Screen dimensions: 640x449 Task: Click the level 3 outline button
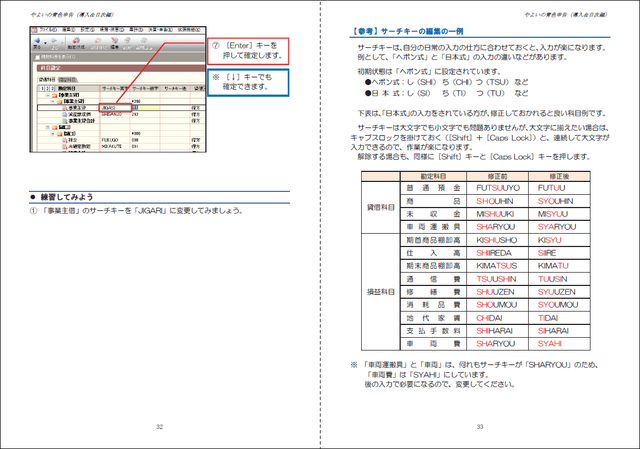[x=52, y=89]
